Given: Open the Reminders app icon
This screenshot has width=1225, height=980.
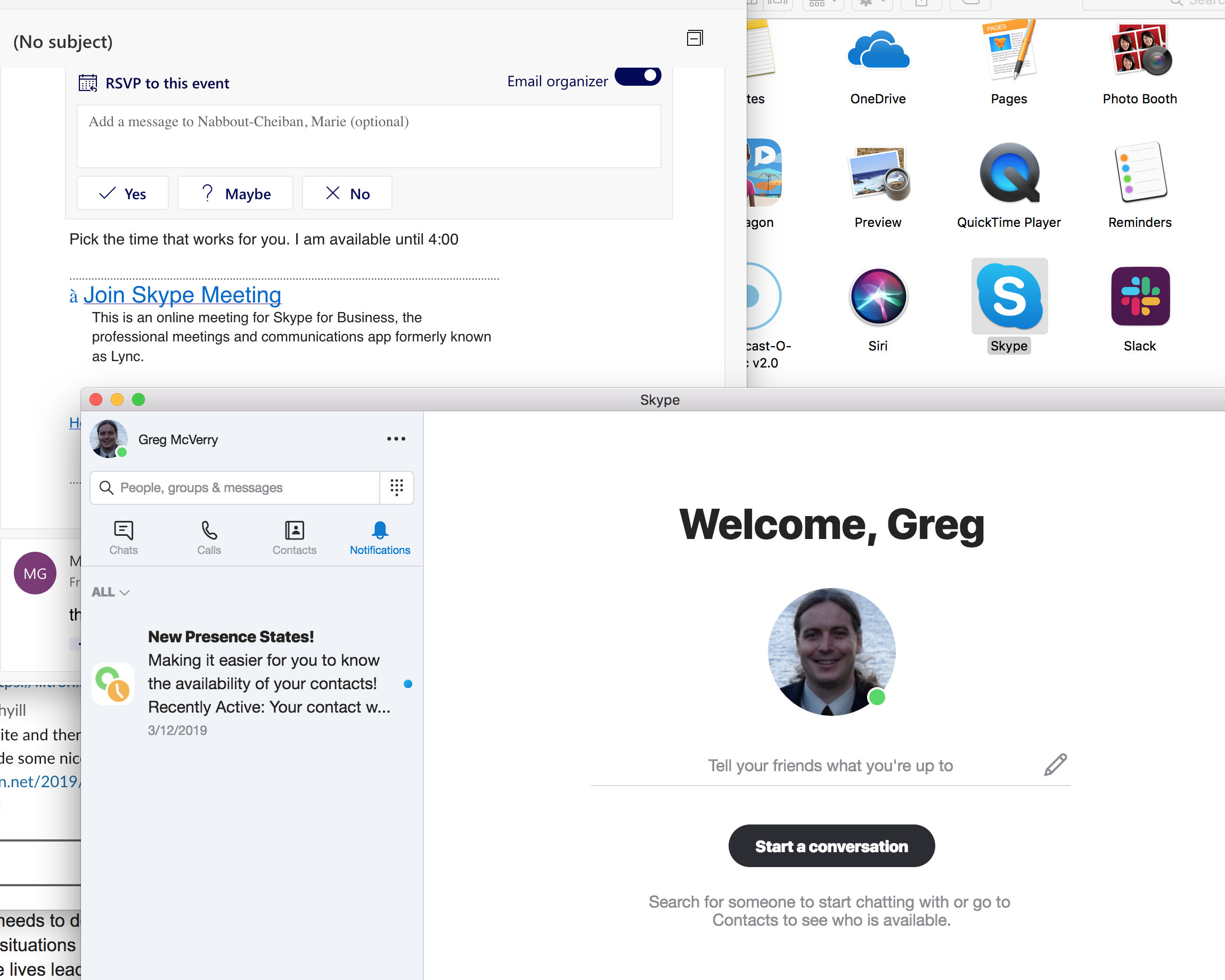Looking at the screenshot, I should click(1140, 173).
